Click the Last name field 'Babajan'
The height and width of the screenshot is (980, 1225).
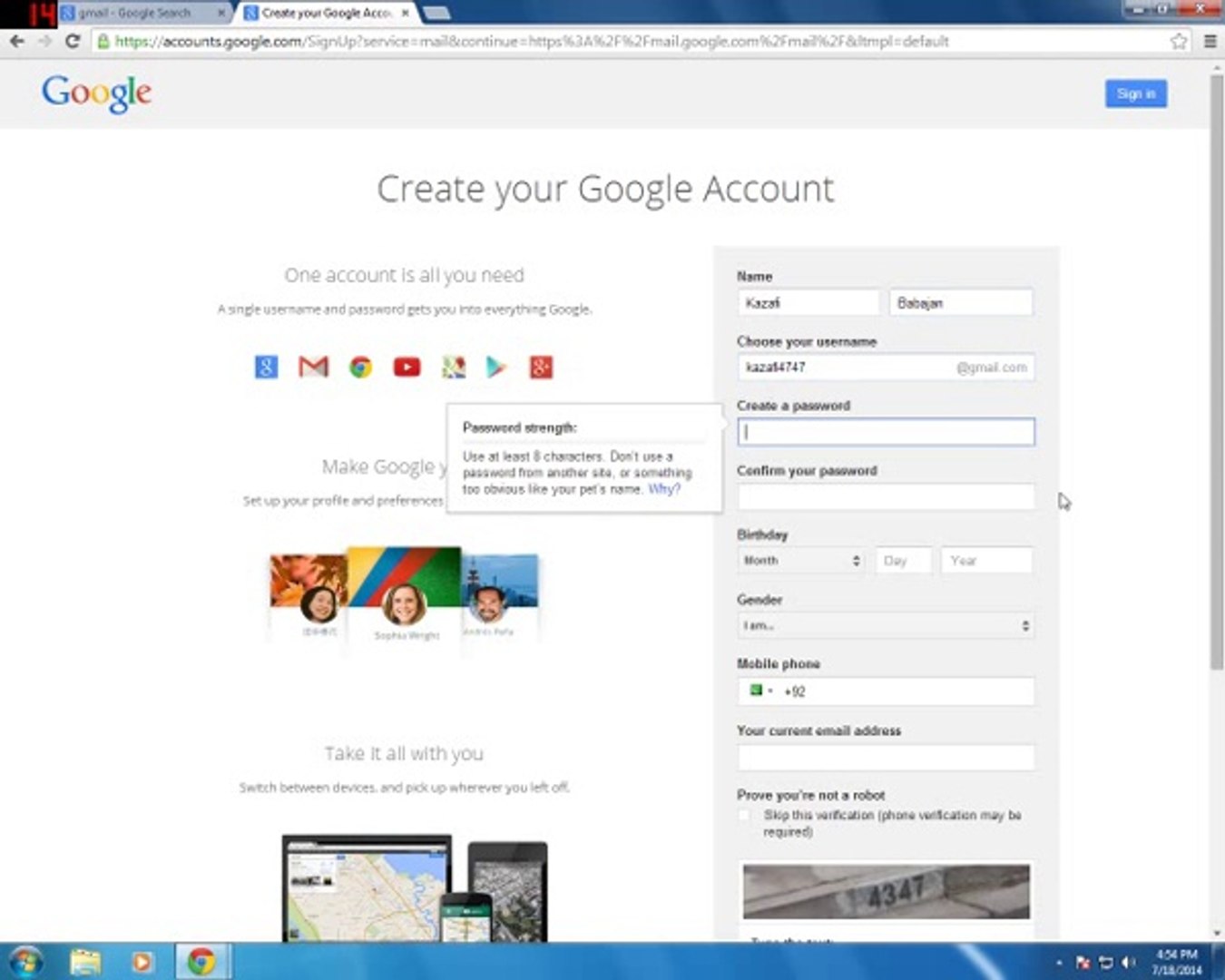(961, 303)
